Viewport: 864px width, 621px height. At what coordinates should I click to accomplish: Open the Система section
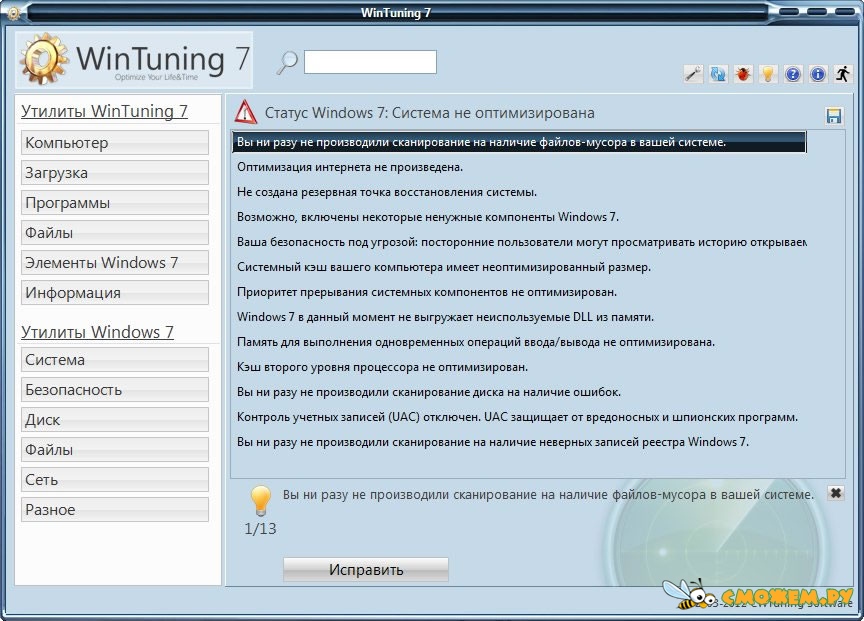point(115,360)
